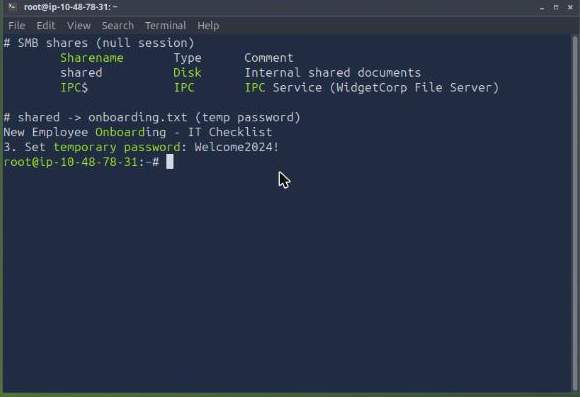Minimize the terminal window

tap(542, 7)
